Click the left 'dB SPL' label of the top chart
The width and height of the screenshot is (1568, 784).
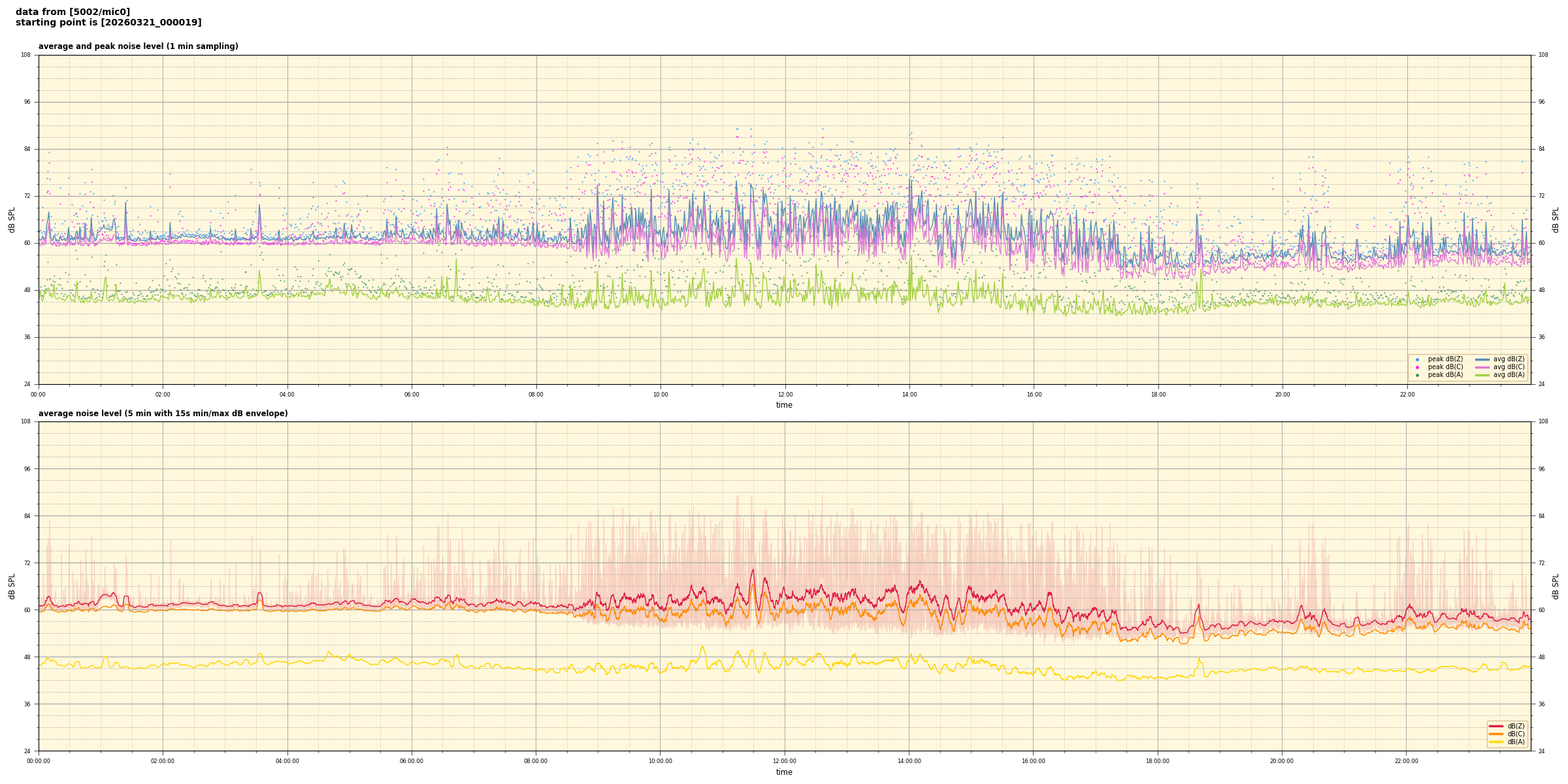click(x=12, y=220)
